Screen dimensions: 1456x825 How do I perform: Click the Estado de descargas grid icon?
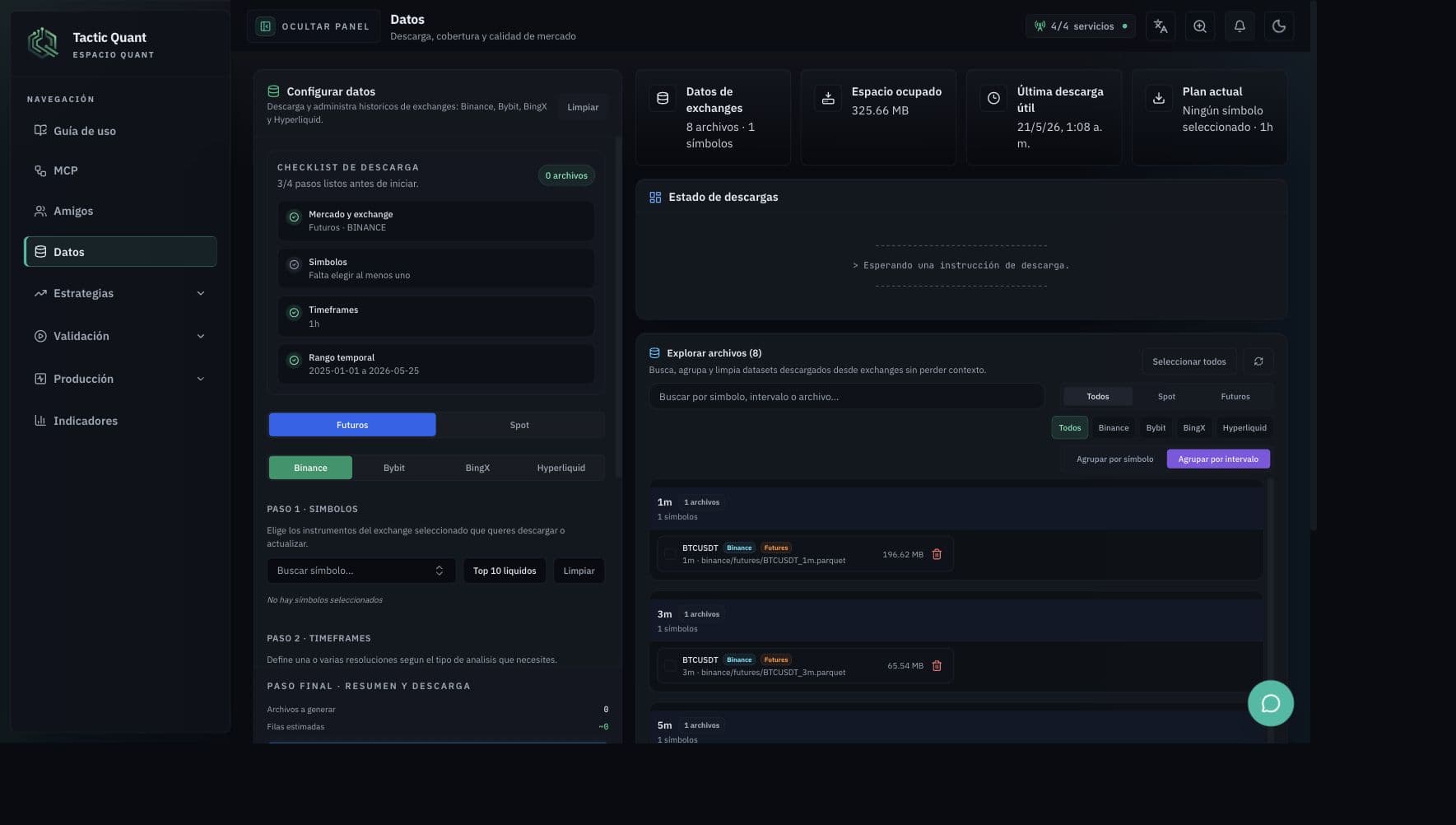(655, 197)
